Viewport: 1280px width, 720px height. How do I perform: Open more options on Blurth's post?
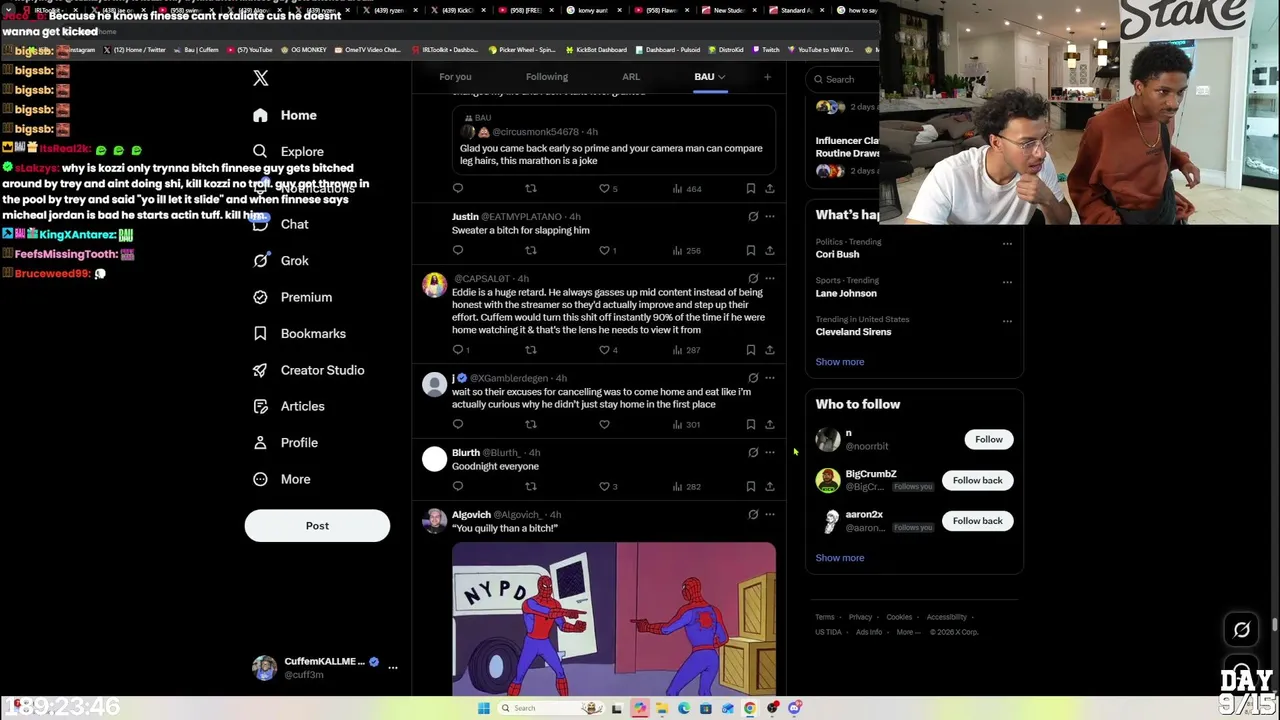[x=770, y=453]
